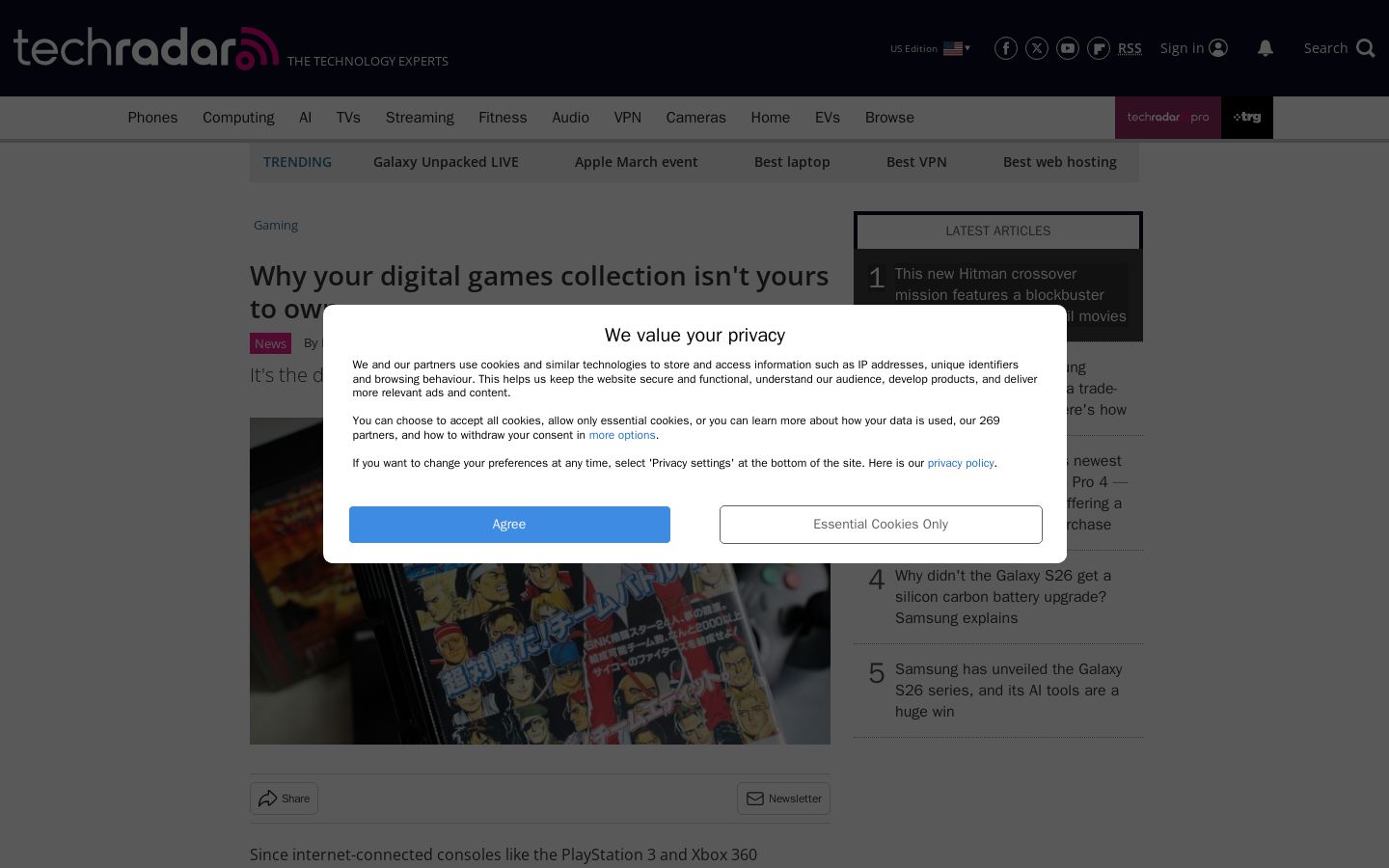Expand the US Edition selector

pyautogui.click(x=930, y=48)
